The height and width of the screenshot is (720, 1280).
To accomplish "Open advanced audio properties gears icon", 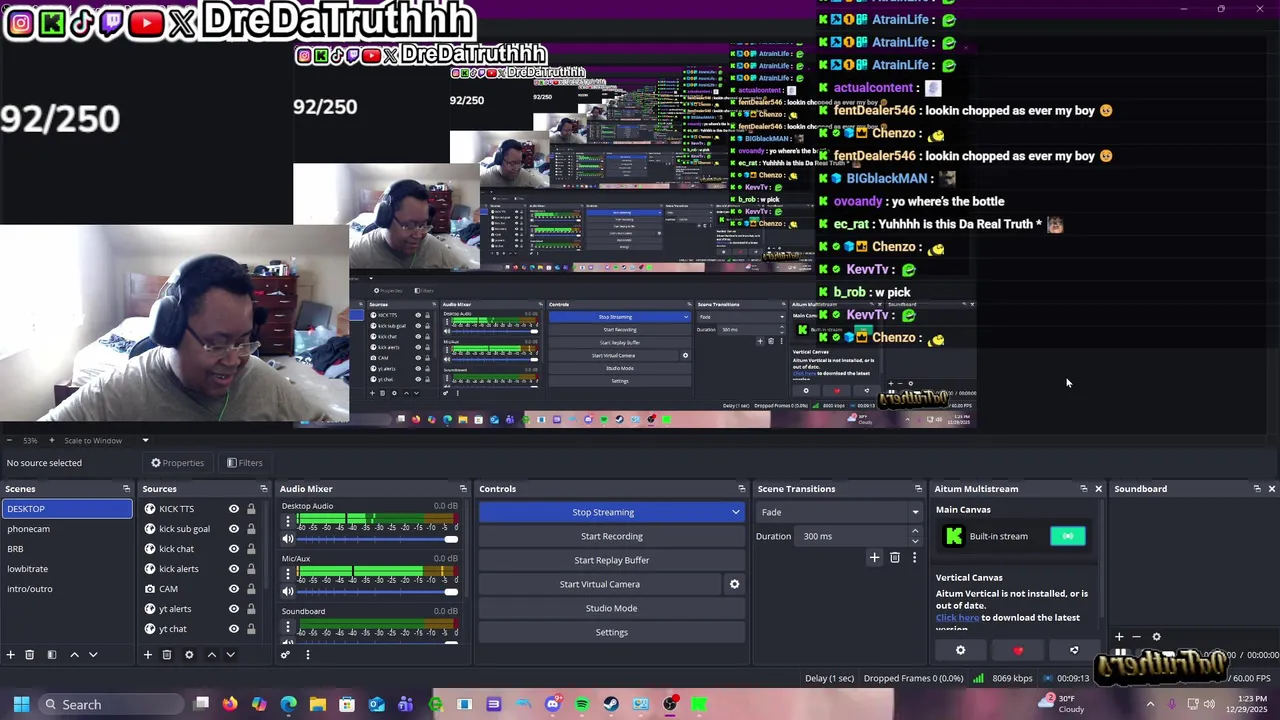I will (285, 655).
